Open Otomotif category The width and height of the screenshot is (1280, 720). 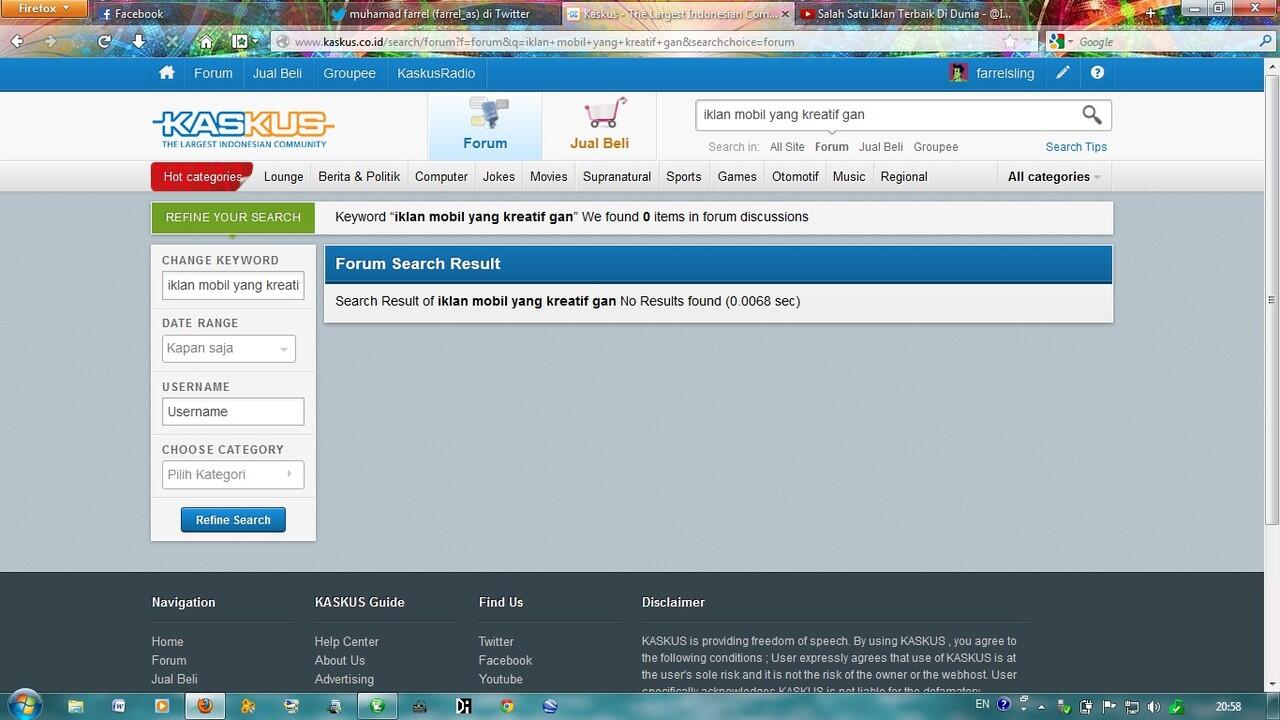coord(795,176)
